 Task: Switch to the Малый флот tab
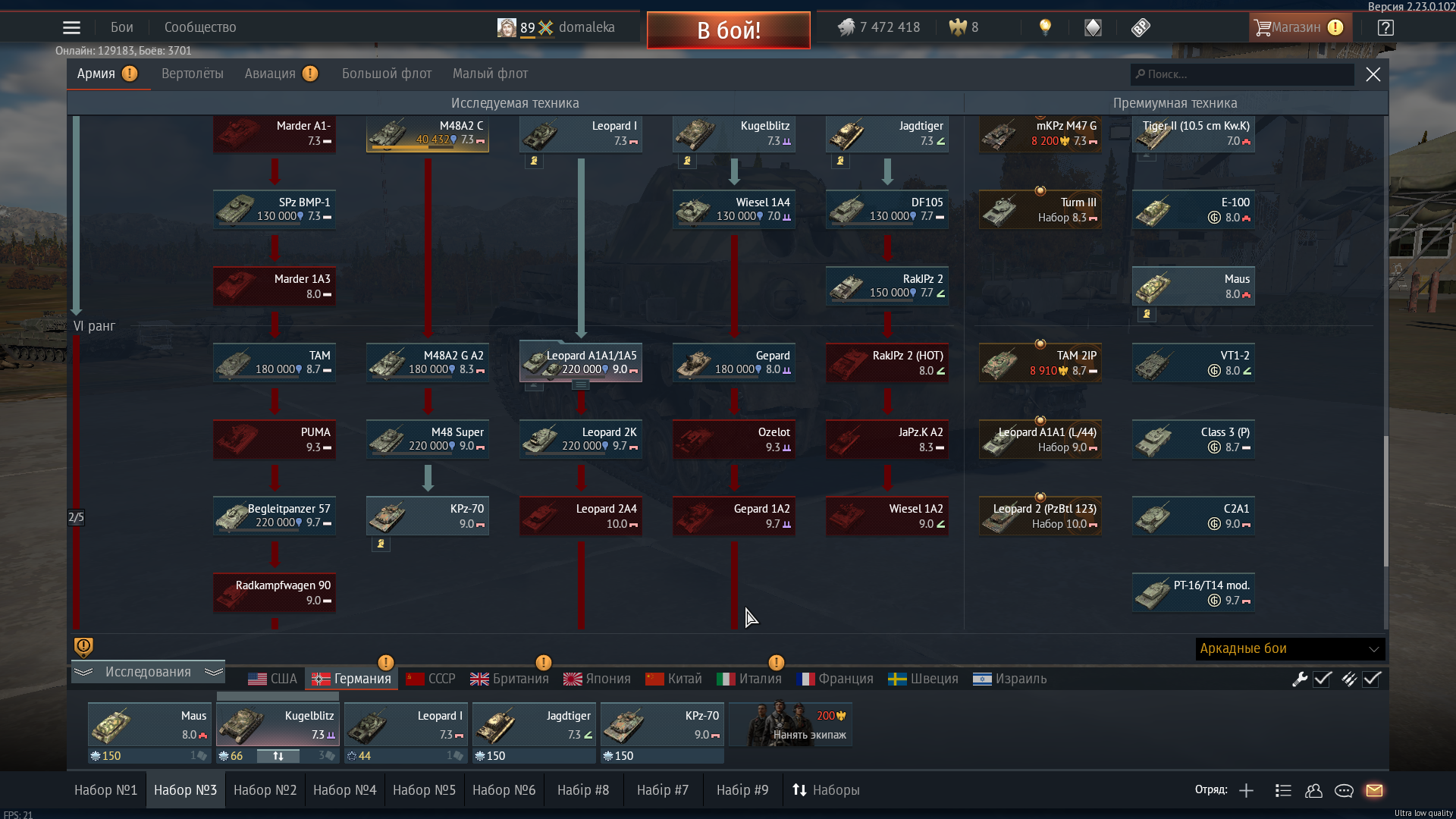pyautogui.click(x=490, y=74)
